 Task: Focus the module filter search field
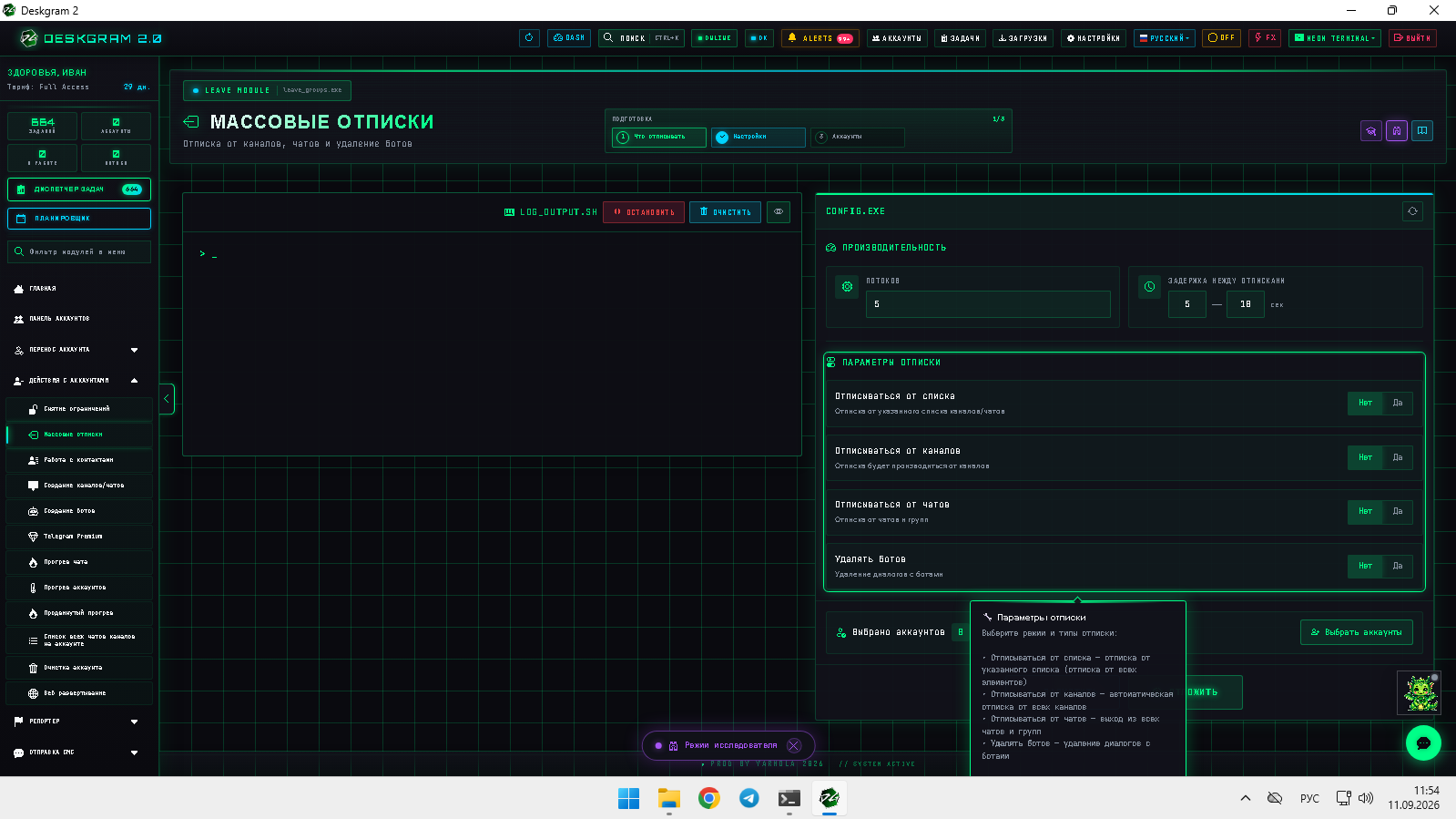[x=79, y=251]
